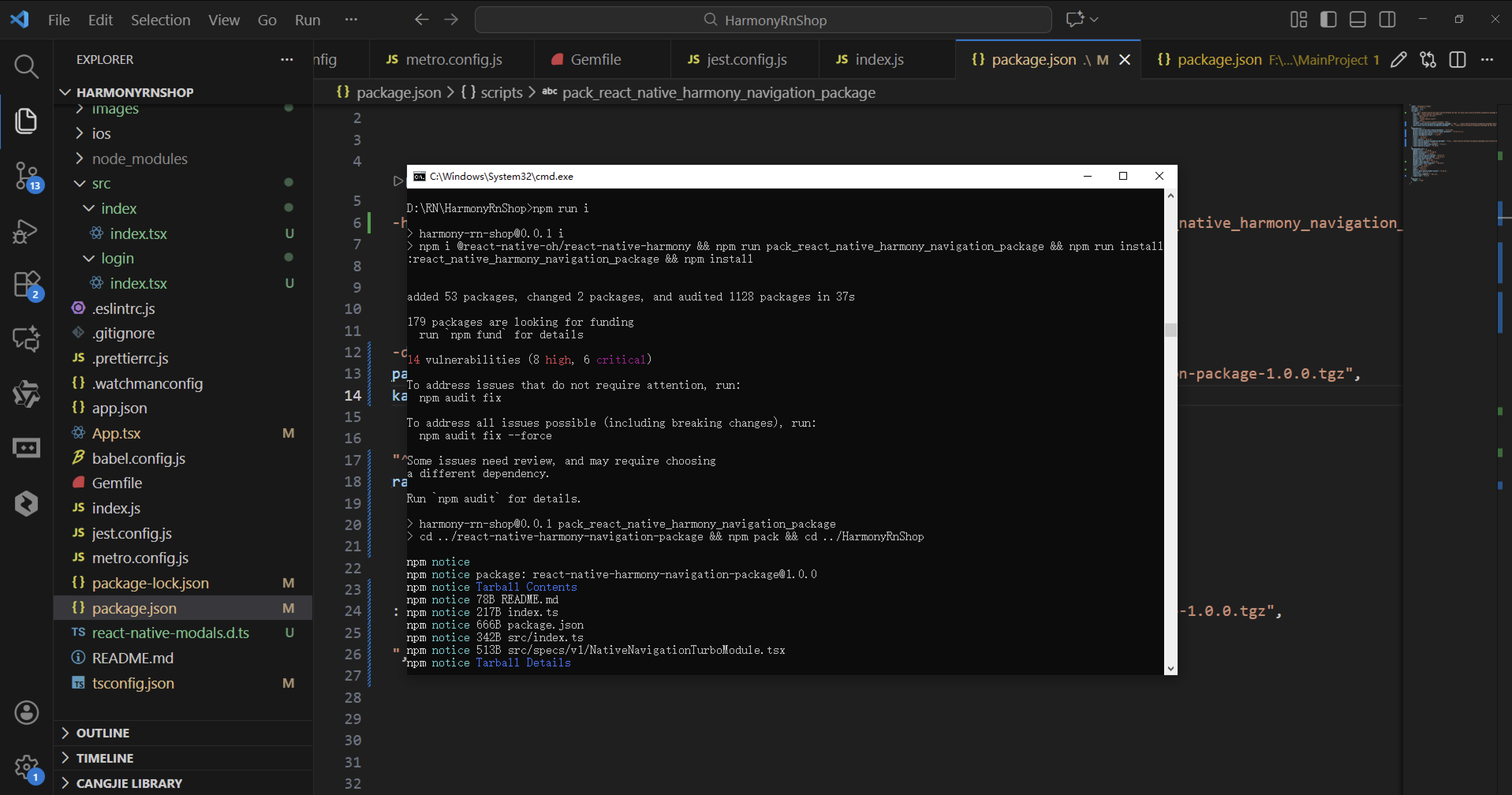Open the Search view in activity bar
Viewport: 1512px width, 795px height.
point(26,66)
